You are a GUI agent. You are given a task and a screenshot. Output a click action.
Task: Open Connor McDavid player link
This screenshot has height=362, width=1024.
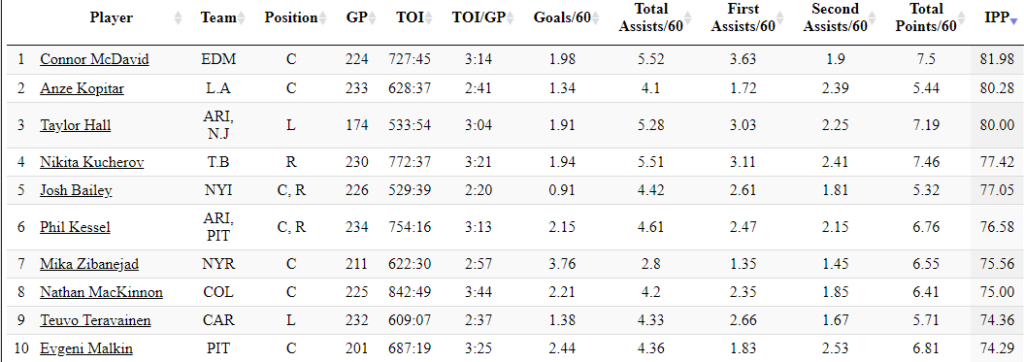94,59
